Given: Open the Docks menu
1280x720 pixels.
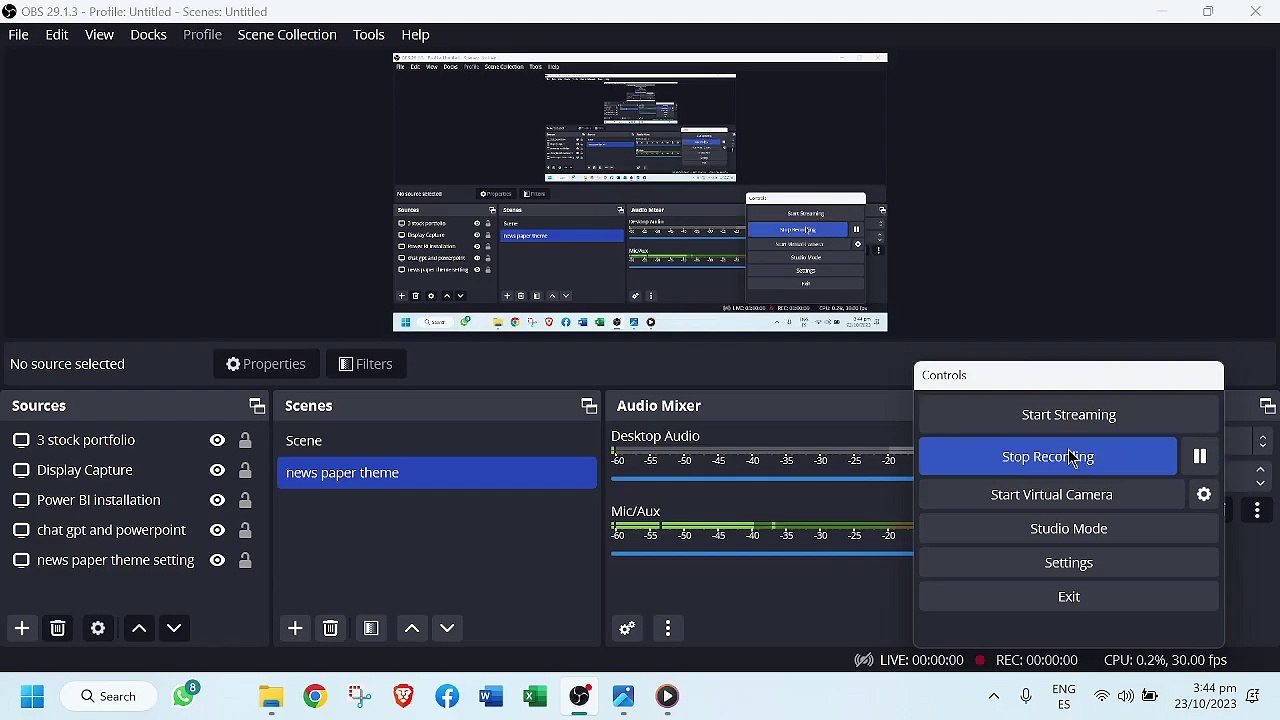Looking at the screenshot, I should point(148,34).
